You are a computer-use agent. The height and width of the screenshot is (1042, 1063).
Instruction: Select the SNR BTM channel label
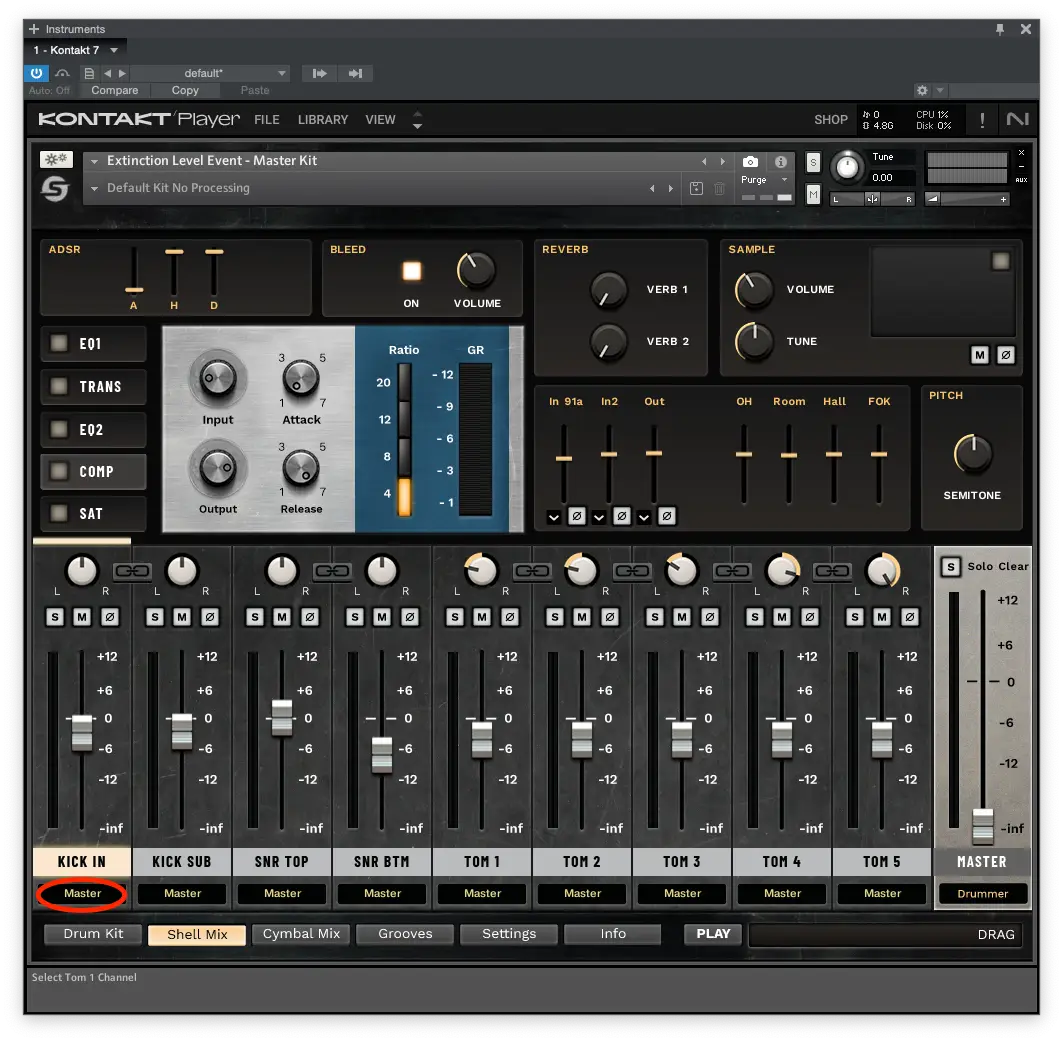[382, 862]
